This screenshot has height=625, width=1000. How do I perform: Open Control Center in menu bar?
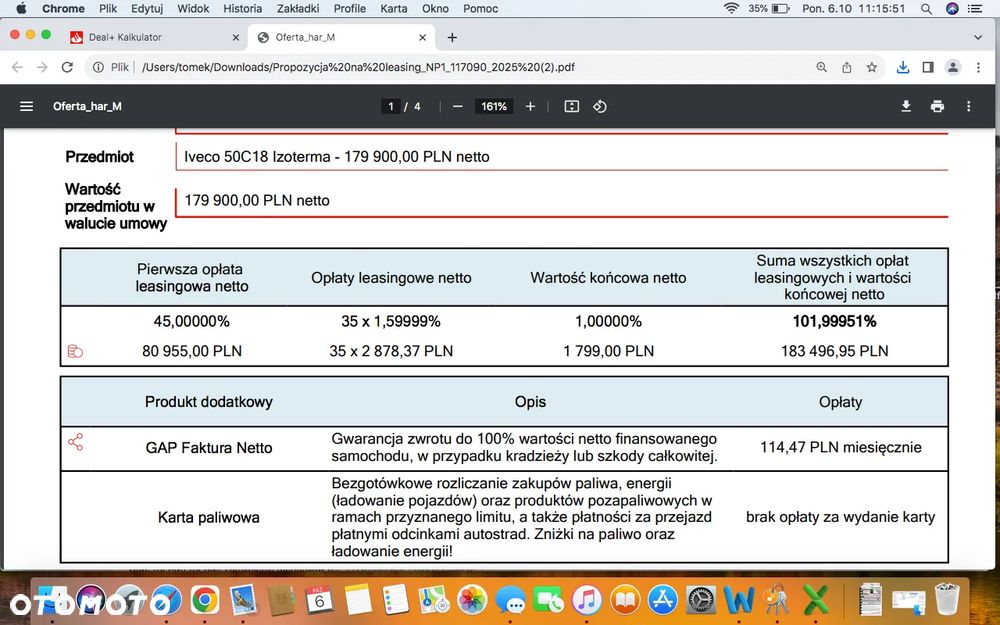pyautogui.click(x=975, y=8)
